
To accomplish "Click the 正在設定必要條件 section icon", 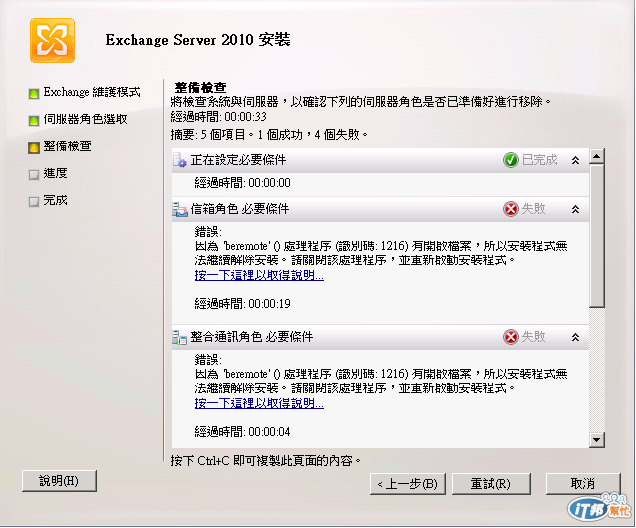I will tap(180, 160).
